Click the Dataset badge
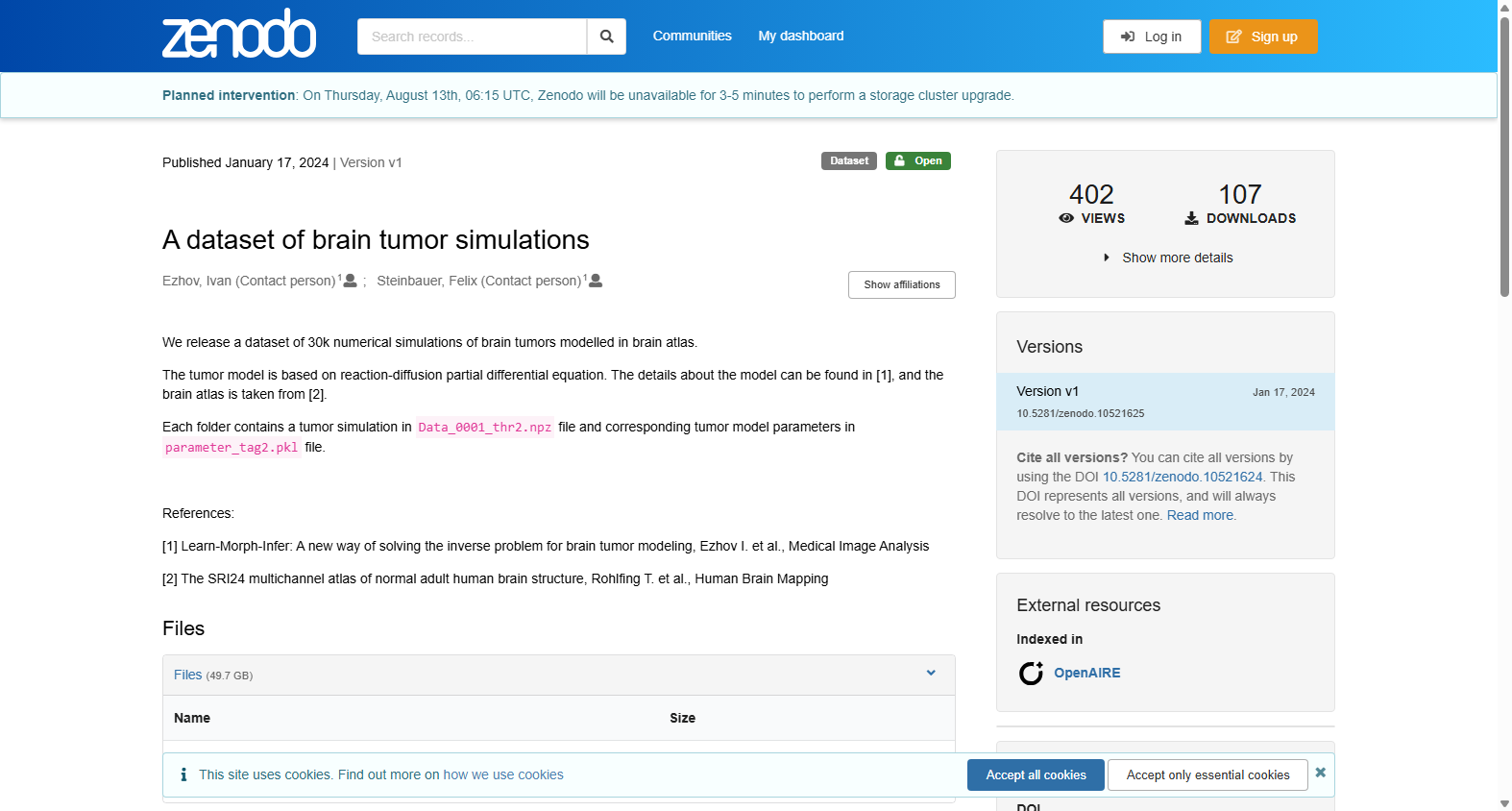This screenshot has width=1512, height=811. pyautogui.click(x=849, y=160)
